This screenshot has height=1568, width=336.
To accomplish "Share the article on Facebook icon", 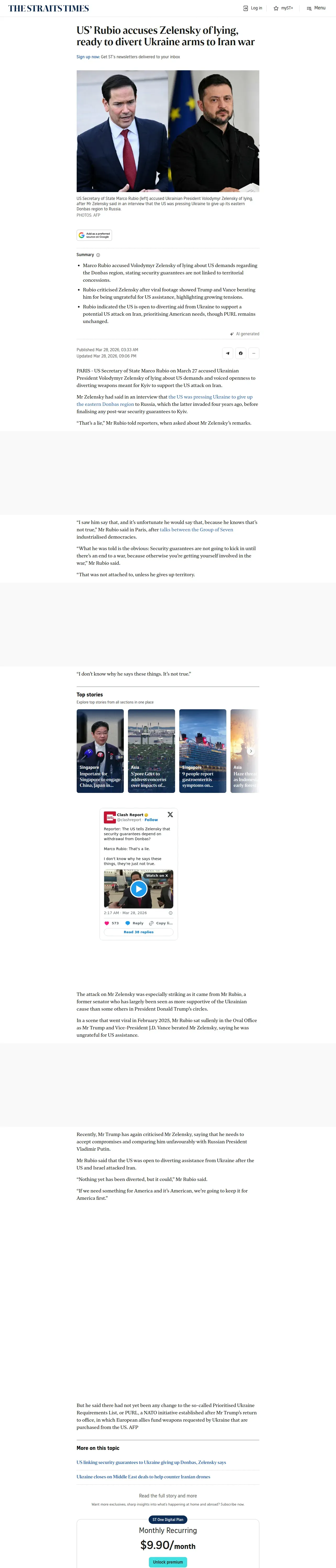I will tap(241, 353).
